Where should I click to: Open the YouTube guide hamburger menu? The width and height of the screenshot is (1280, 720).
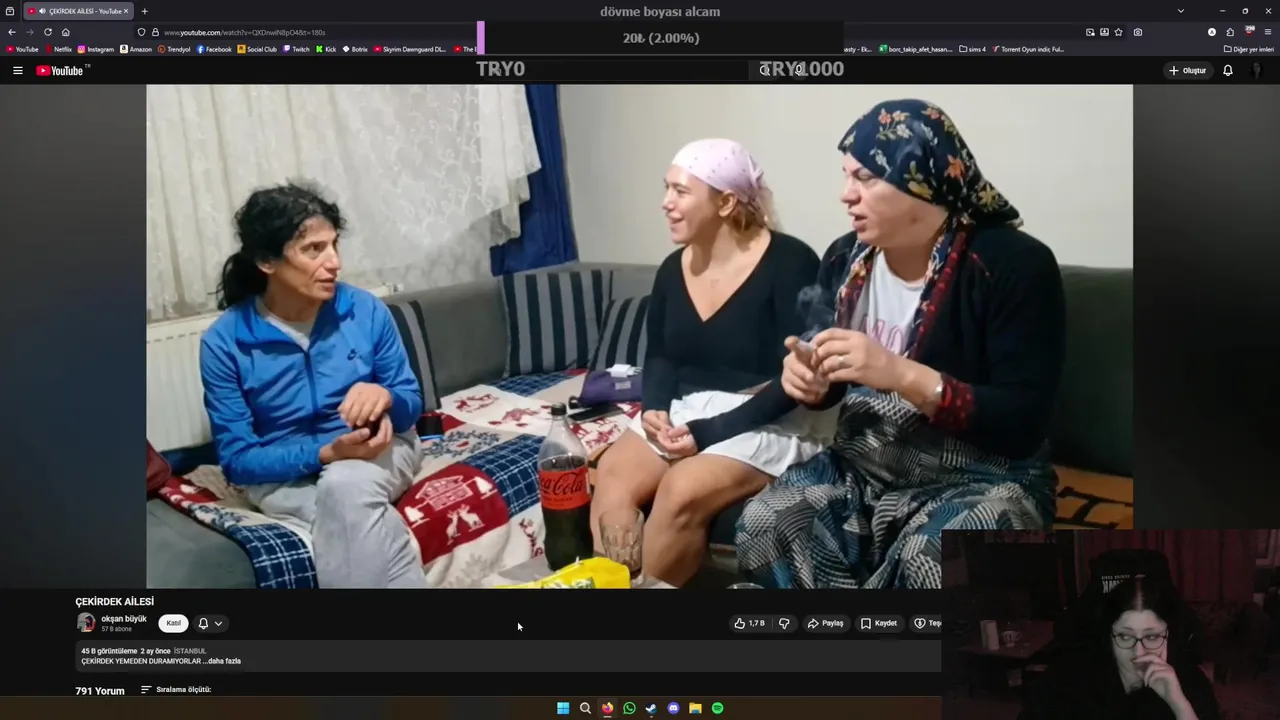click(17, 70)
